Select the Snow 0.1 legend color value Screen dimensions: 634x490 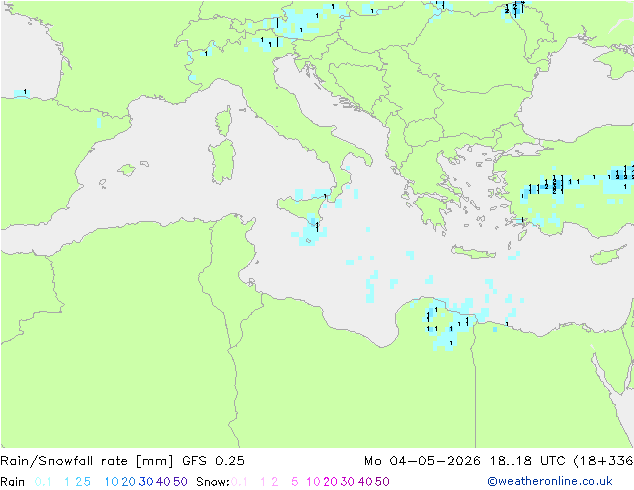pyautogui.click(x=239, y=482)
